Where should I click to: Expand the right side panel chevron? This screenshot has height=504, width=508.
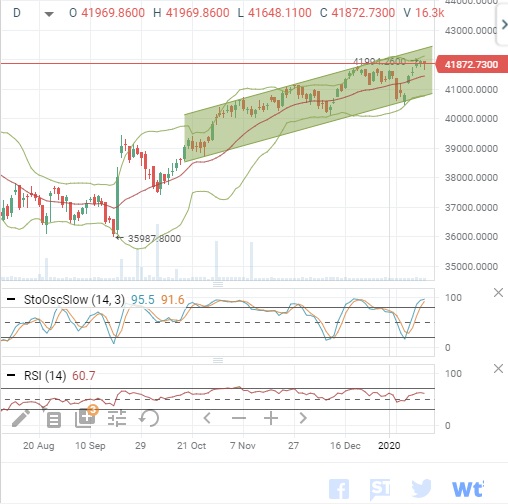pos(504,25)
